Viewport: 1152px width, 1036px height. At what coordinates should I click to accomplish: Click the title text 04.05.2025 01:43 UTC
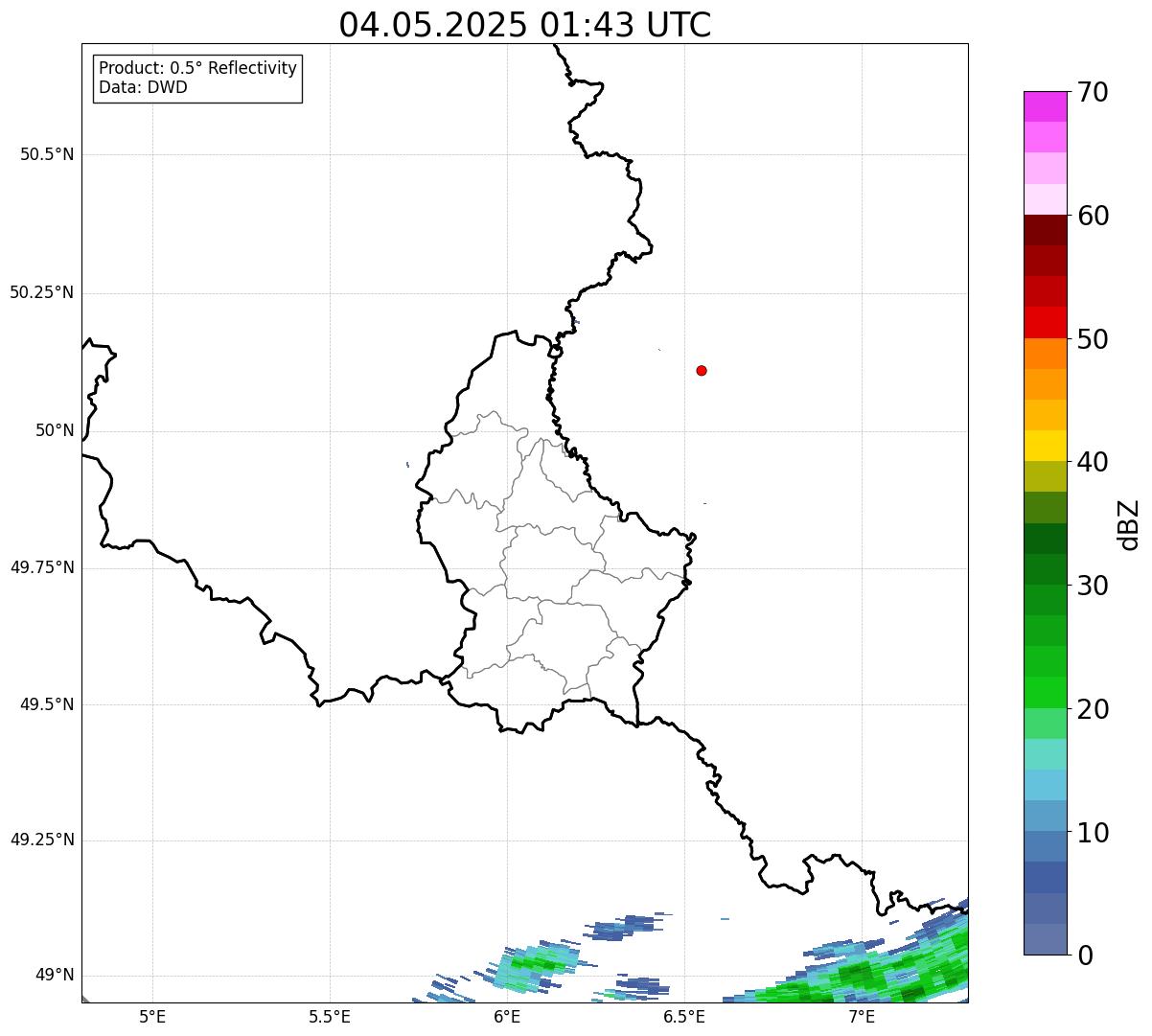[525, 25]
